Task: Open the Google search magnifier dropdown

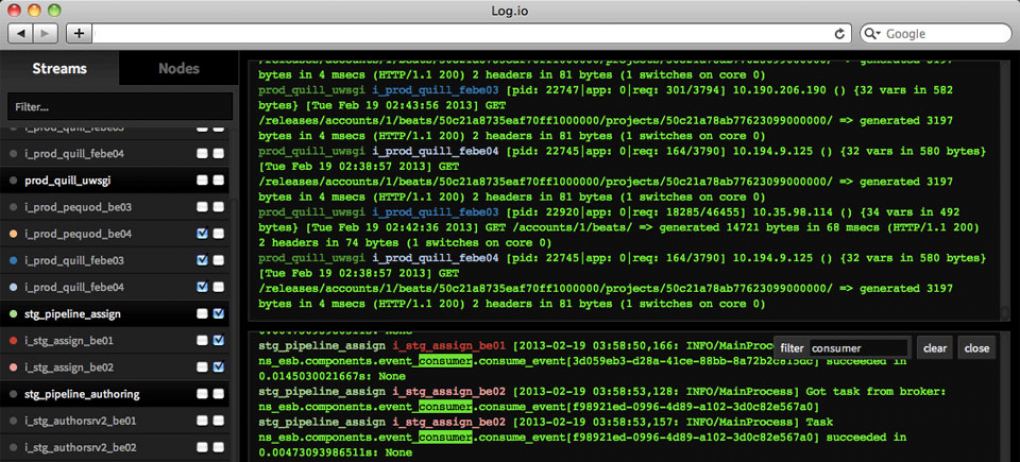Action: click(874, 34)
